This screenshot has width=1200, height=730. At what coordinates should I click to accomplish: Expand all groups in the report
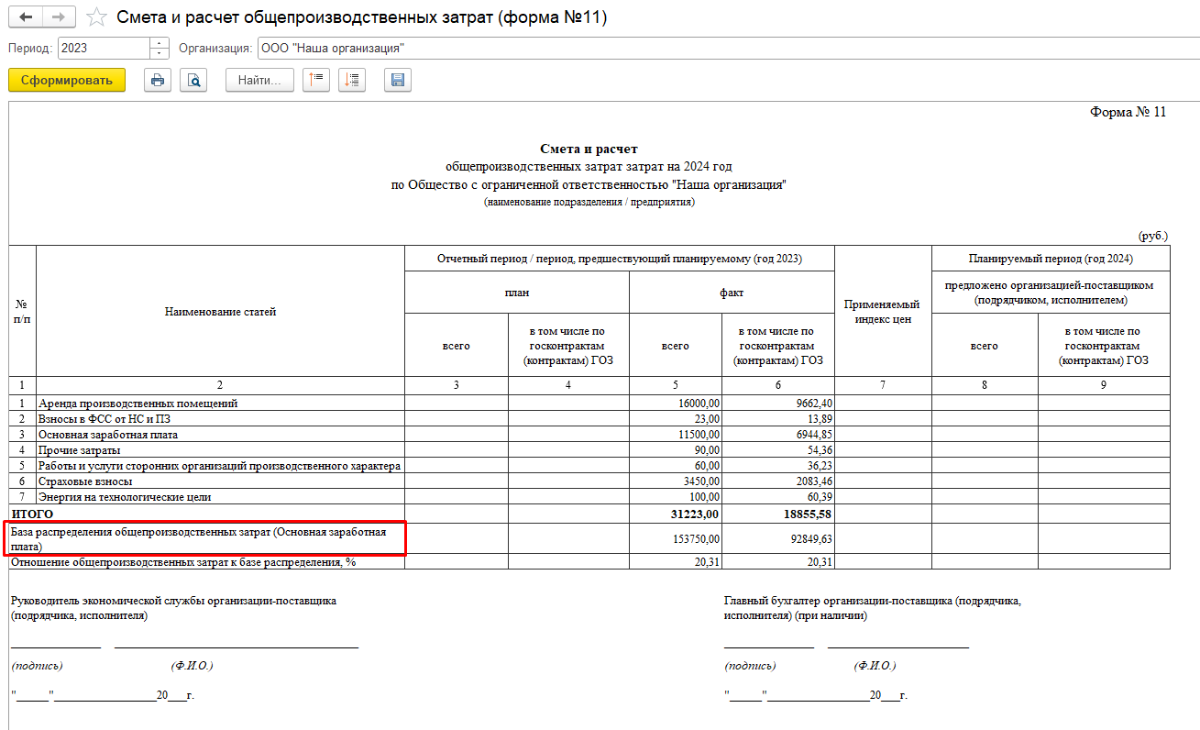(352, 81)
